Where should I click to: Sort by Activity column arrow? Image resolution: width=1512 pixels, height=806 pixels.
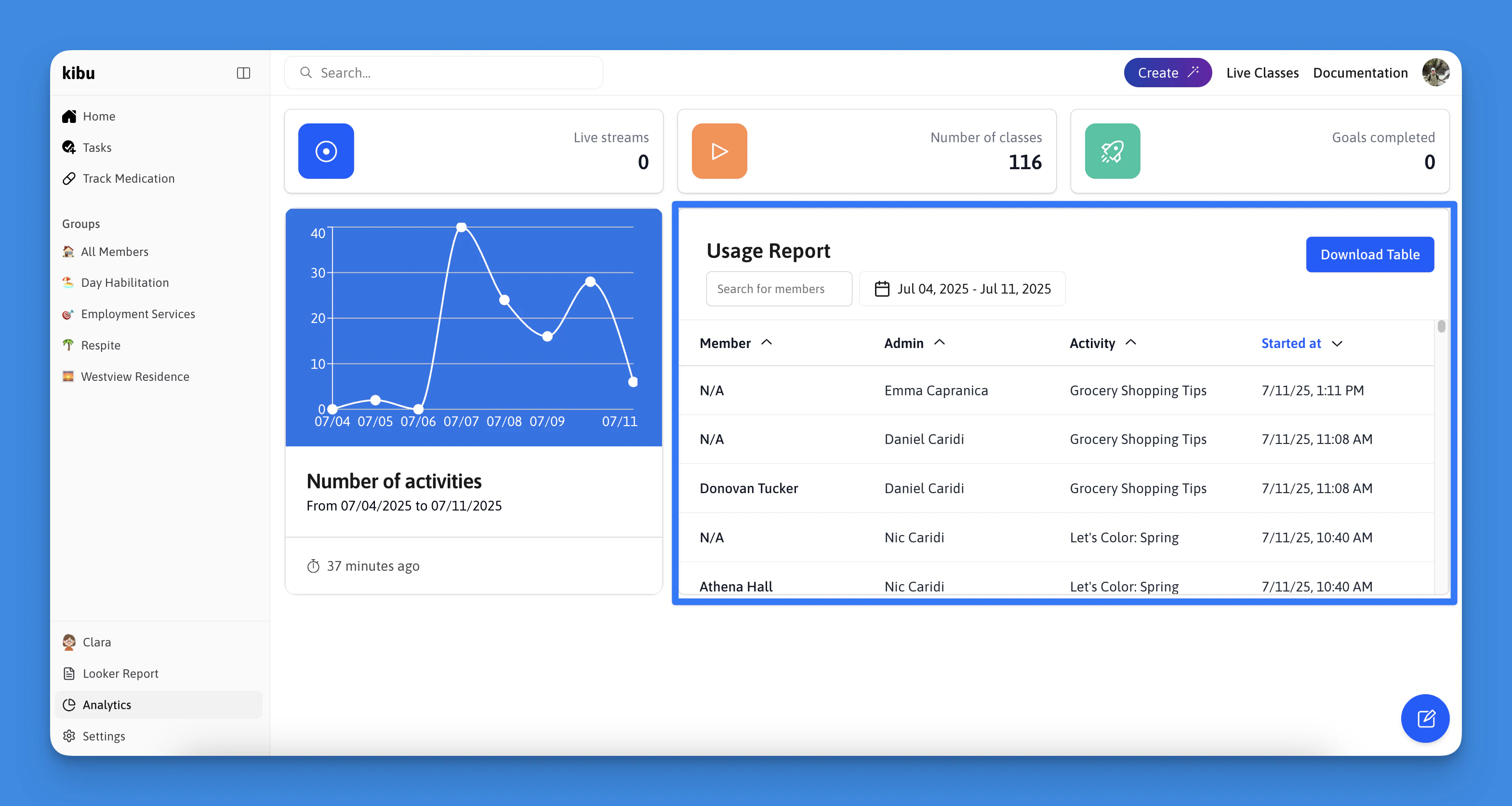tap(1130, 343)
